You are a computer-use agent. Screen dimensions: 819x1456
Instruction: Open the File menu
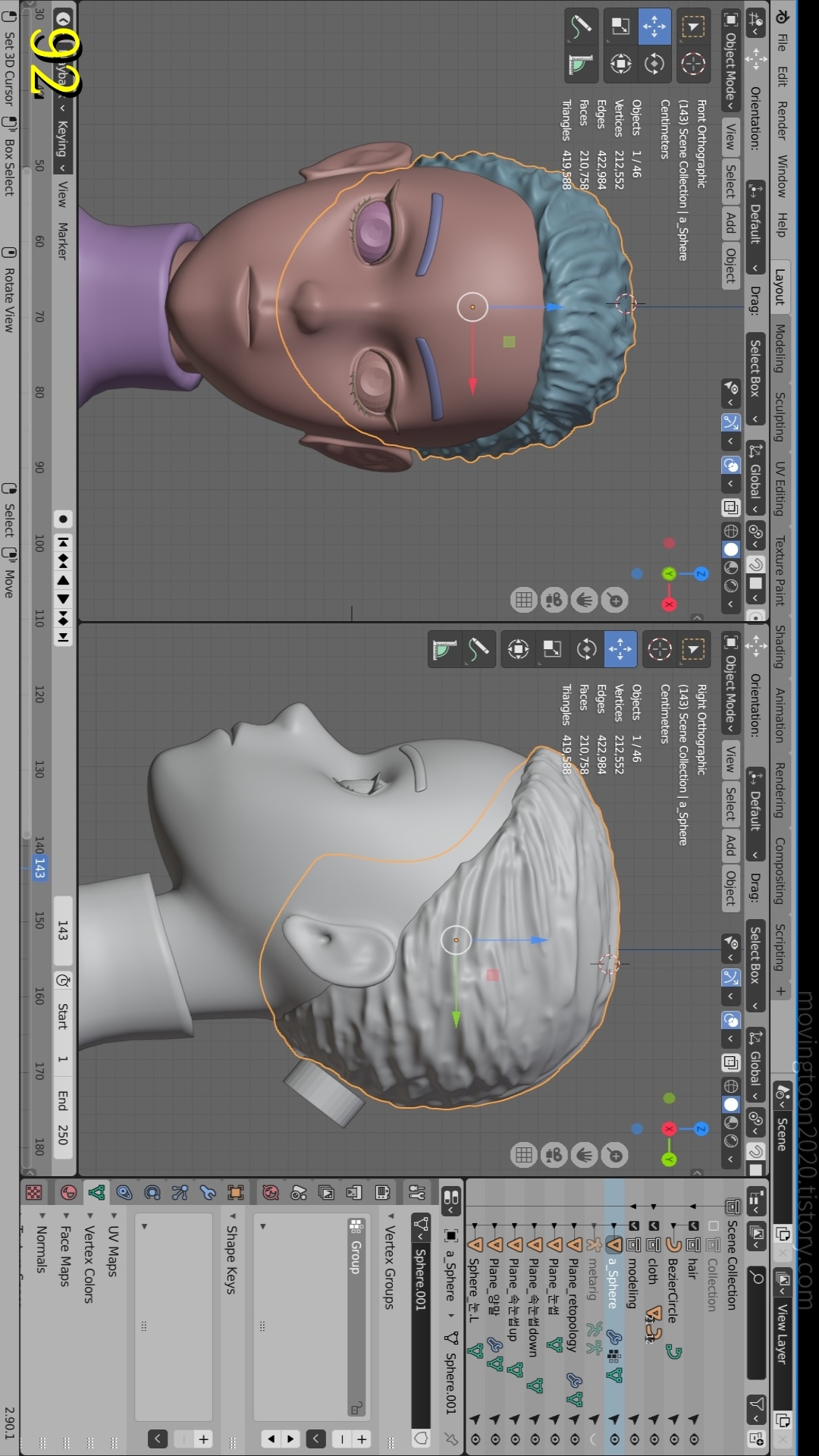[782, 42]
